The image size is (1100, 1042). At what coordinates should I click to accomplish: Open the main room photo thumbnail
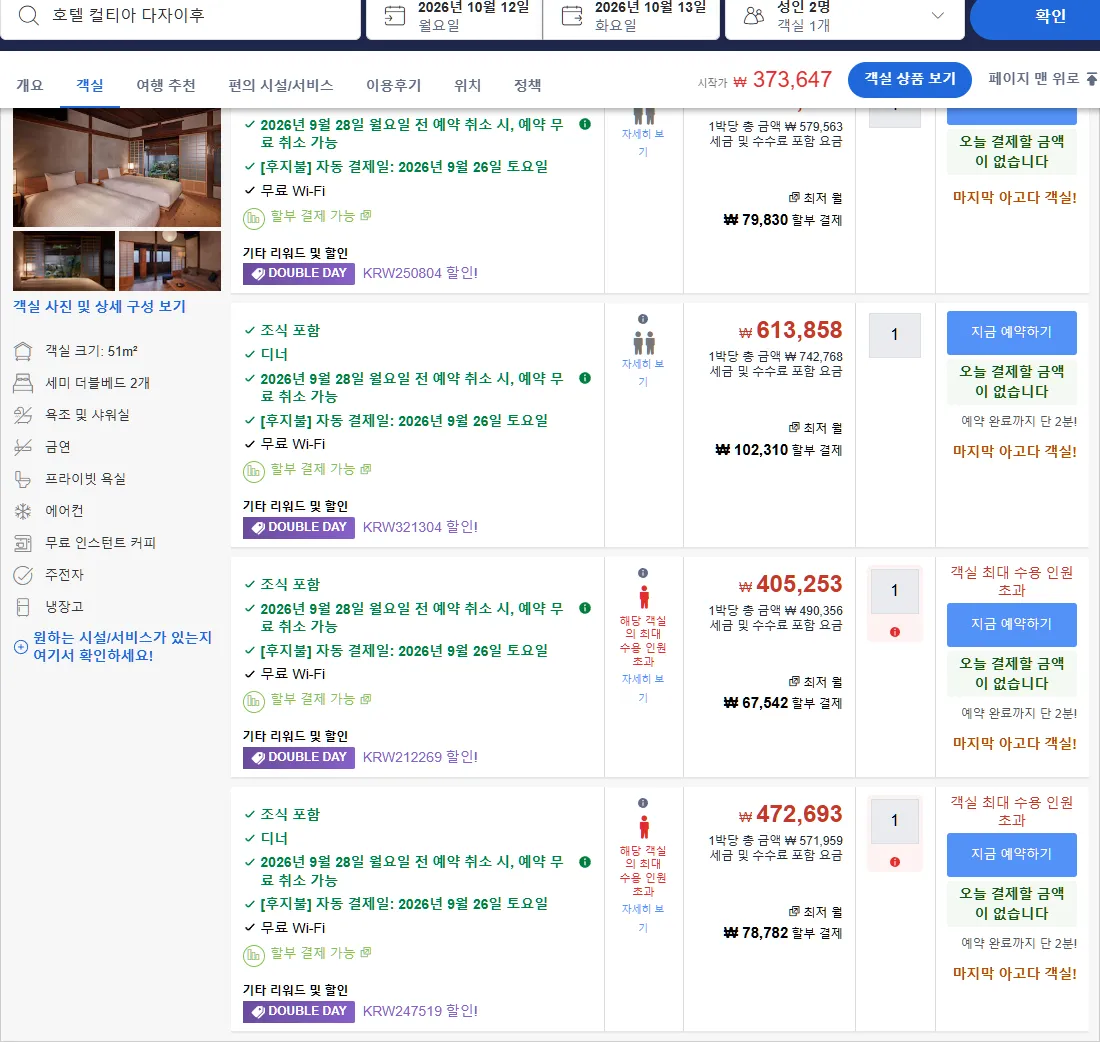coord(116,168)
